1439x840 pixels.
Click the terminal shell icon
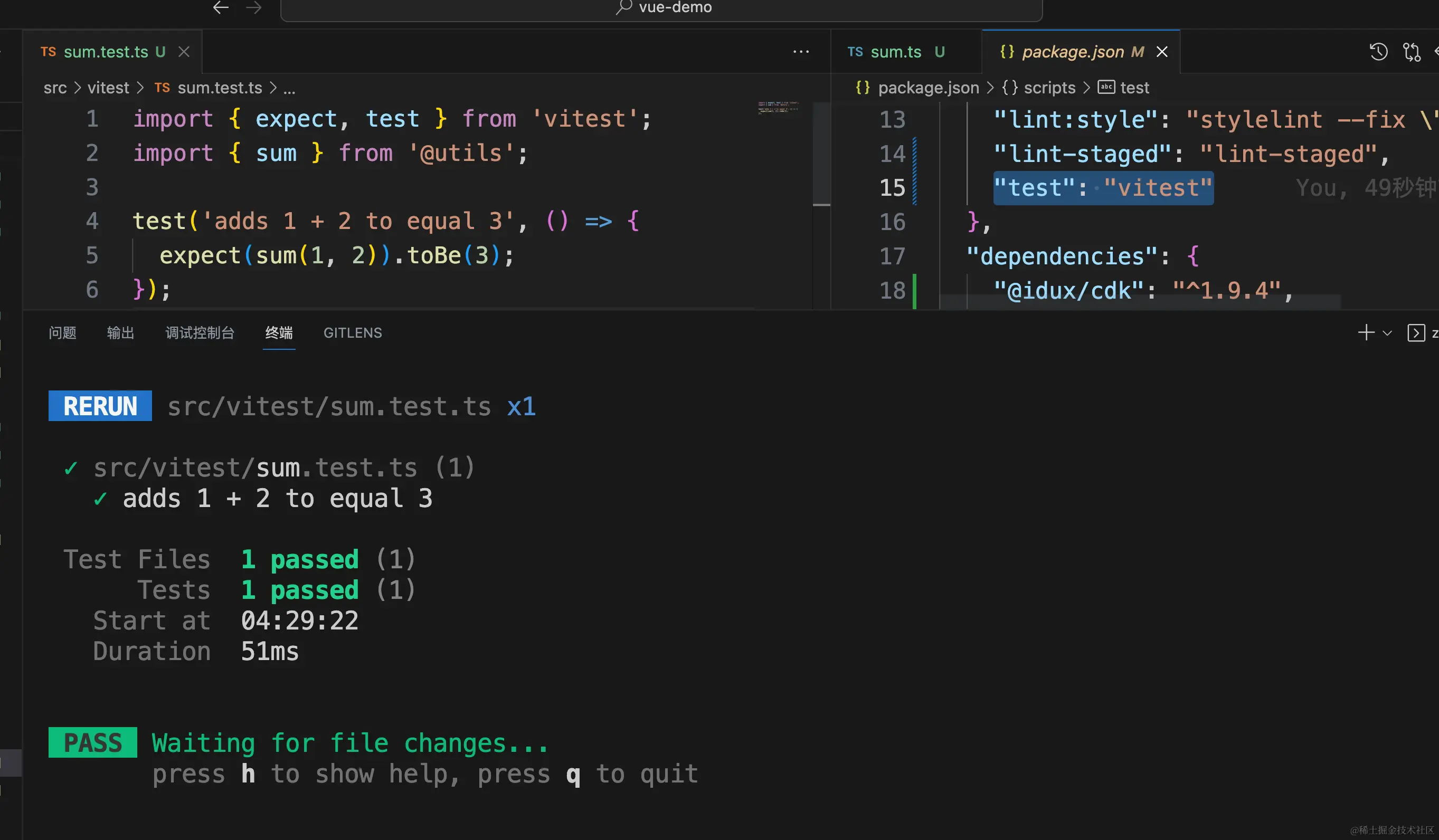pyautogui.click(x=1416, y=333)
